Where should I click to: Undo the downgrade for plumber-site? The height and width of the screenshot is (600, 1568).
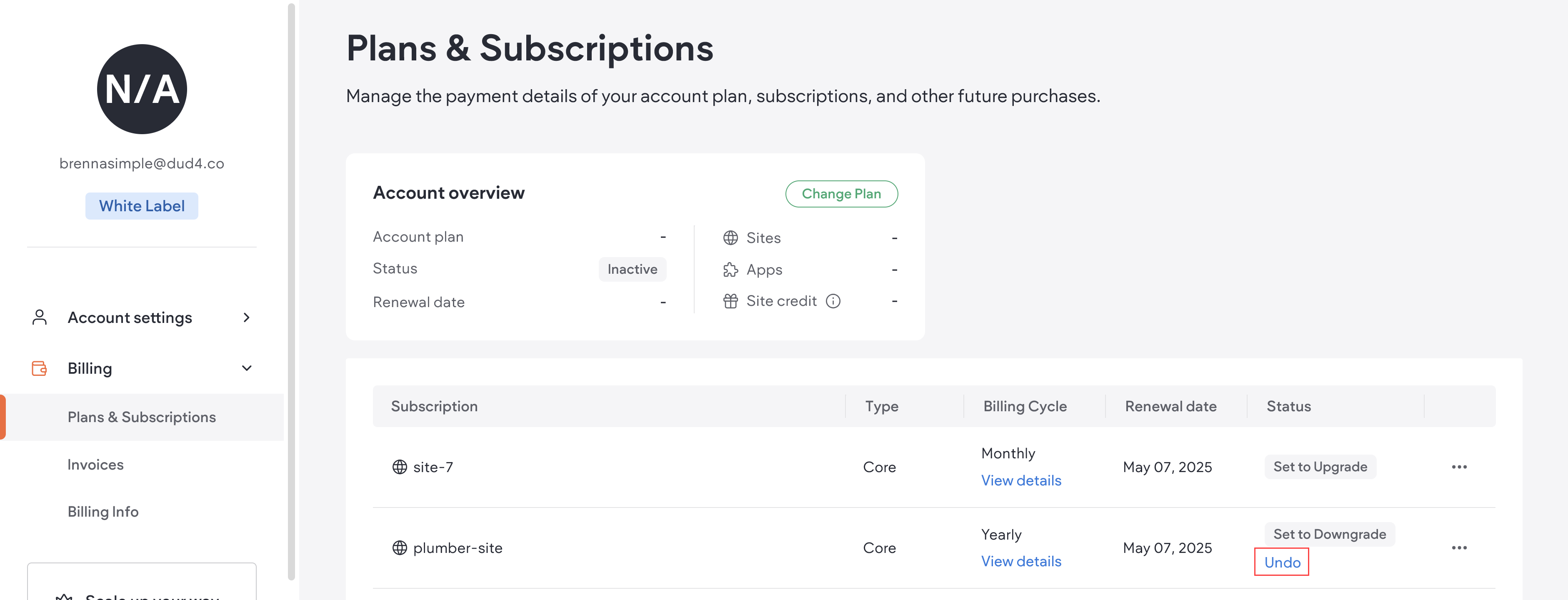[x=1281, y=562]
